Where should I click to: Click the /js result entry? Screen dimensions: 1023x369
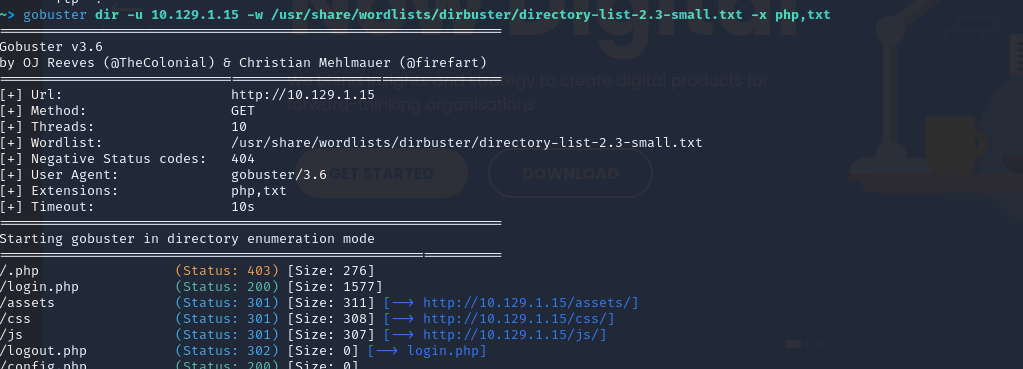[12, 334]
